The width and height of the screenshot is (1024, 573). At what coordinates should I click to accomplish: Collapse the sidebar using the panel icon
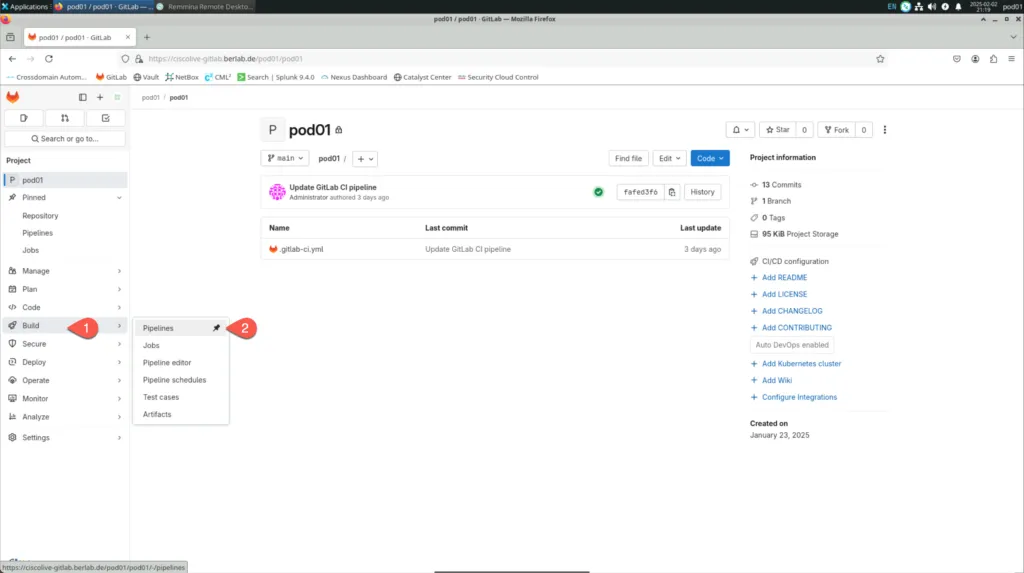83,97
